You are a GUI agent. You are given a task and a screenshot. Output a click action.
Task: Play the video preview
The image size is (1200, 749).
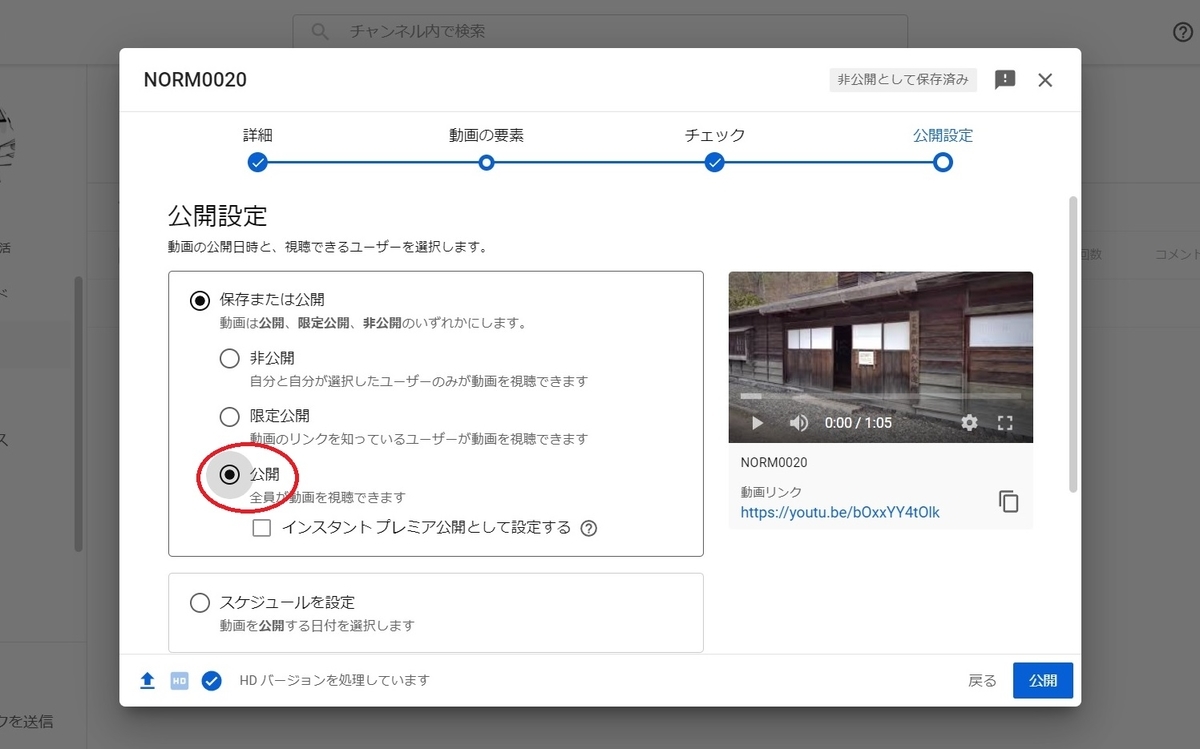757,423
